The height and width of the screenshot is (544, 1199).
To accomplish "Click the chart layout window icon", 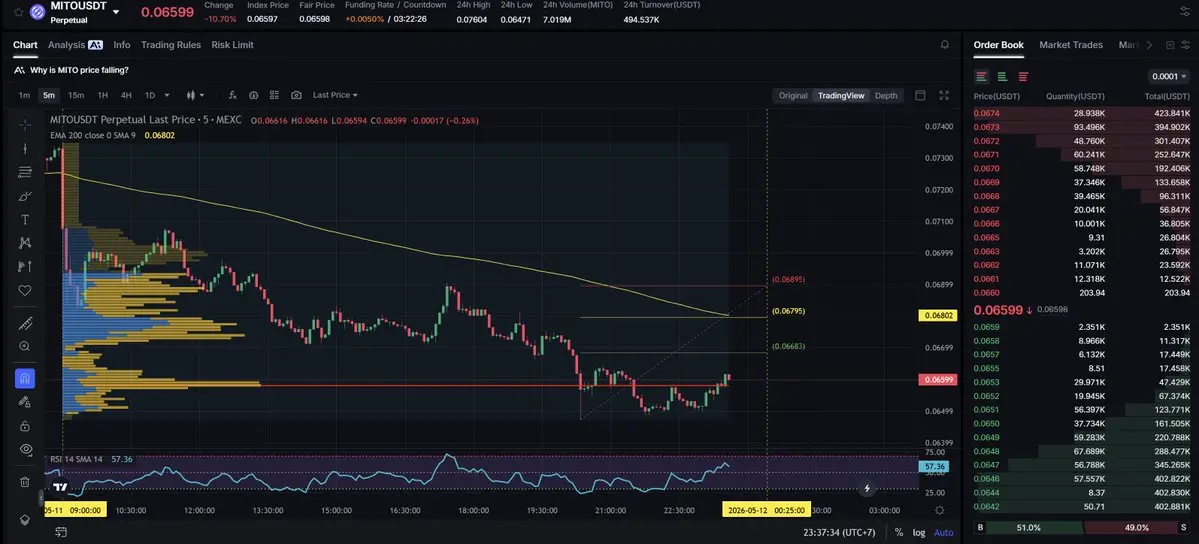I will pyautogui.click(x=921, y=95).
